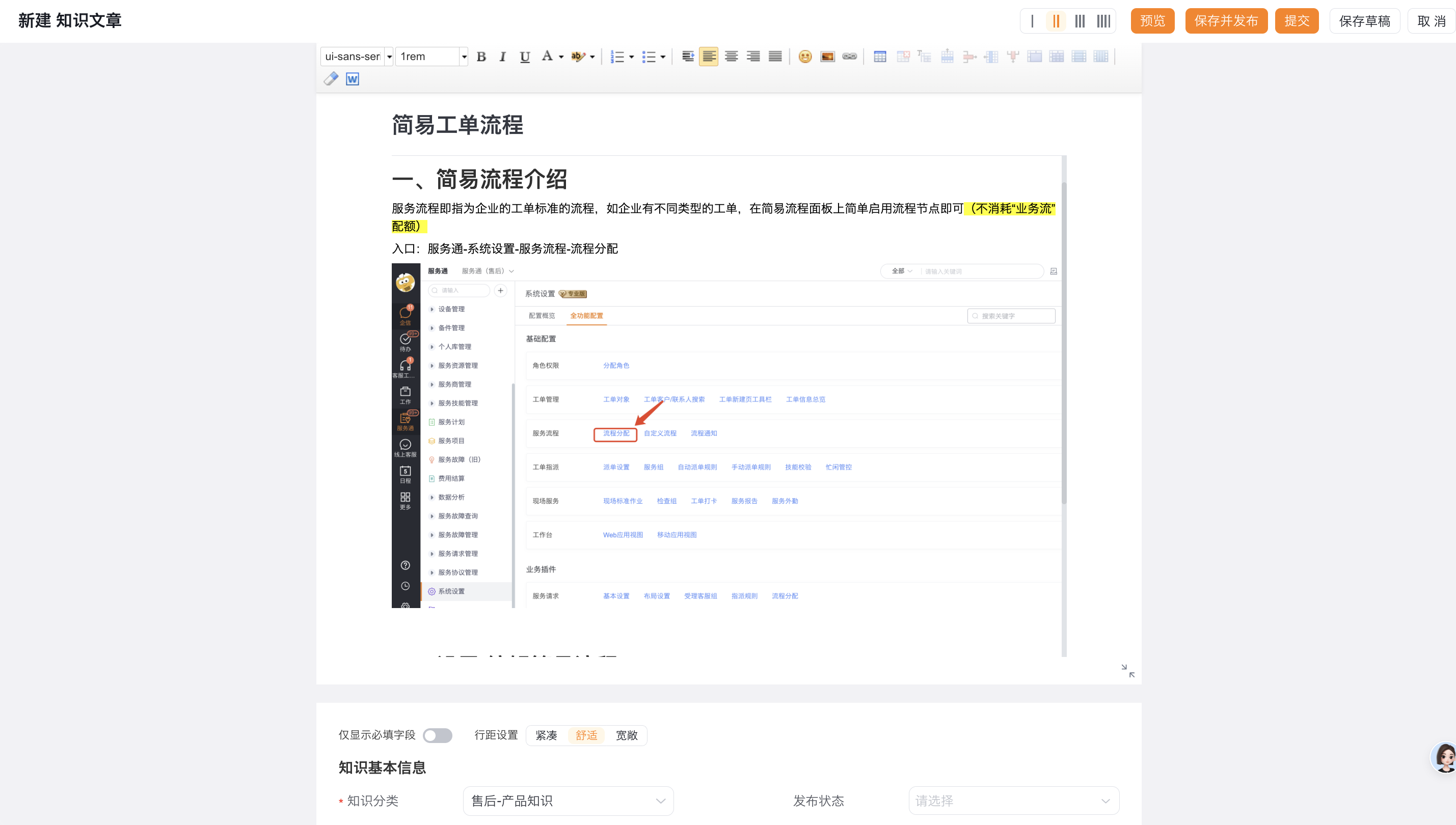Toggle underline formatting
The width and height of the screenshot is (1456, 825).
(524, 57)
